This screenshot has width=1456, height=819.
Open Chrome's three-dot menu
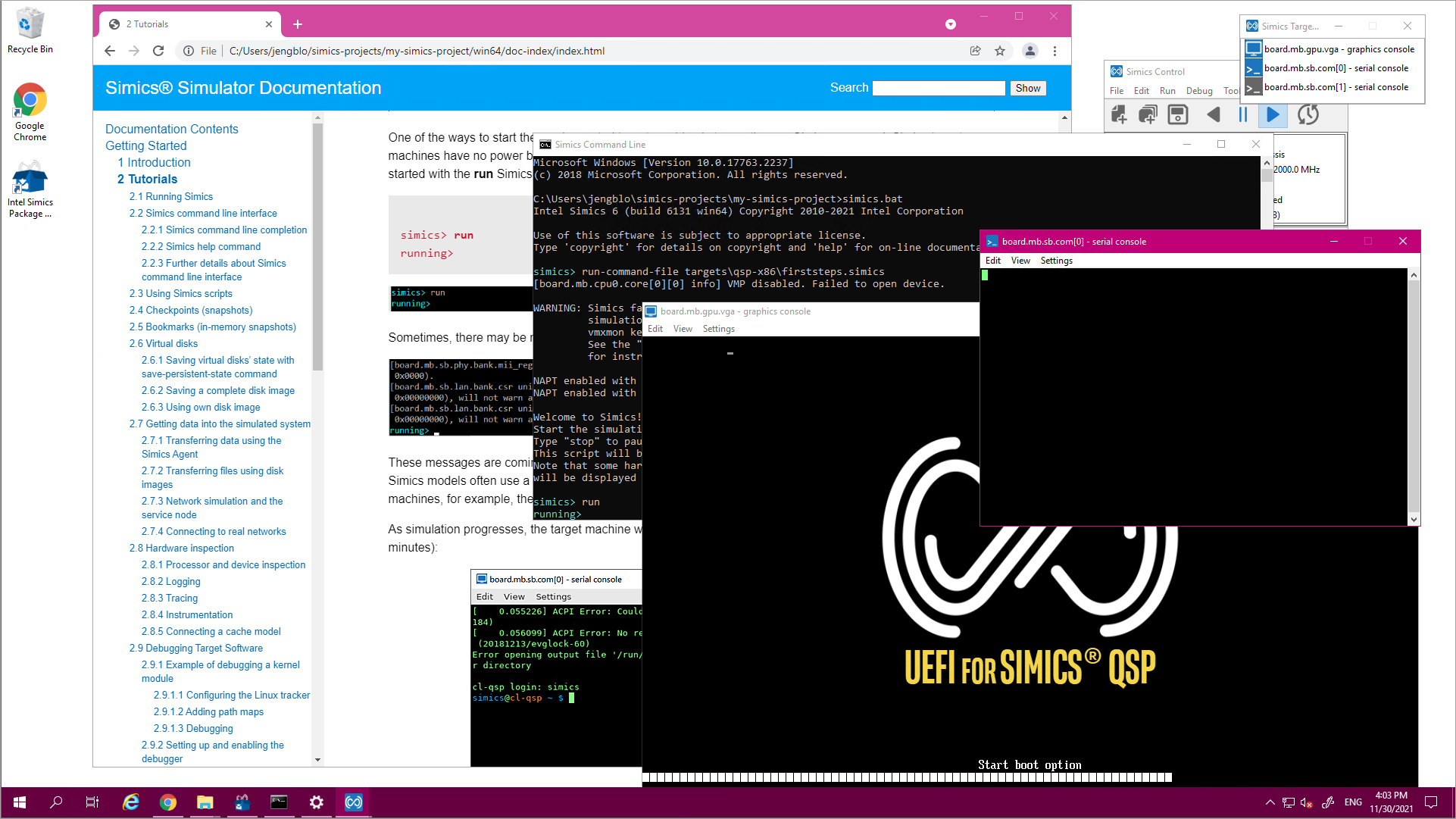[x=1055, y=51]
